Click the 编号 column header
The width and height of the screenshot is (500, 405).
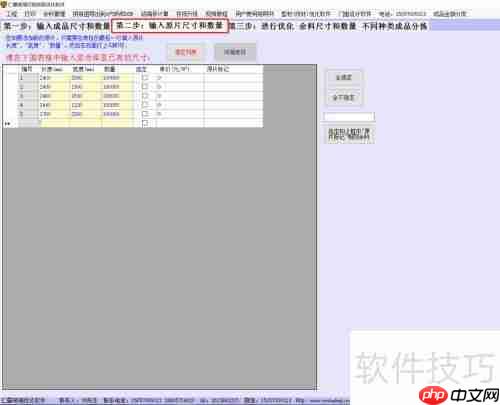(28, 69)
